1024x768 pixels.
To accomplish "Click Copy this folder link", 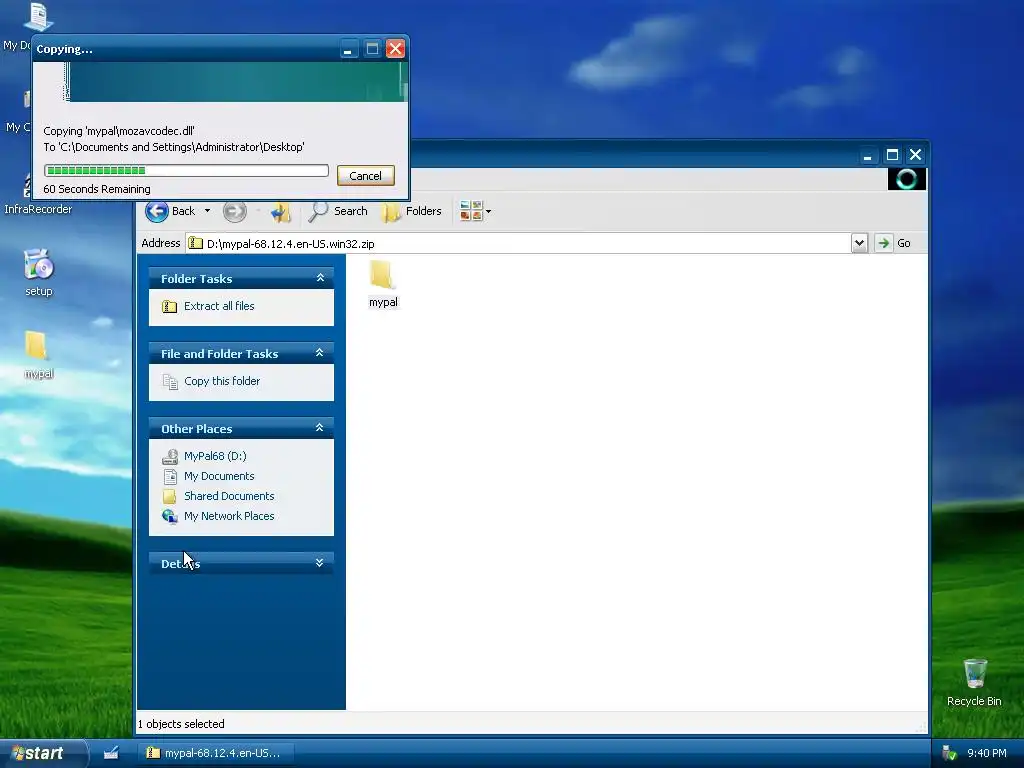I will click(x=221, y=381).
